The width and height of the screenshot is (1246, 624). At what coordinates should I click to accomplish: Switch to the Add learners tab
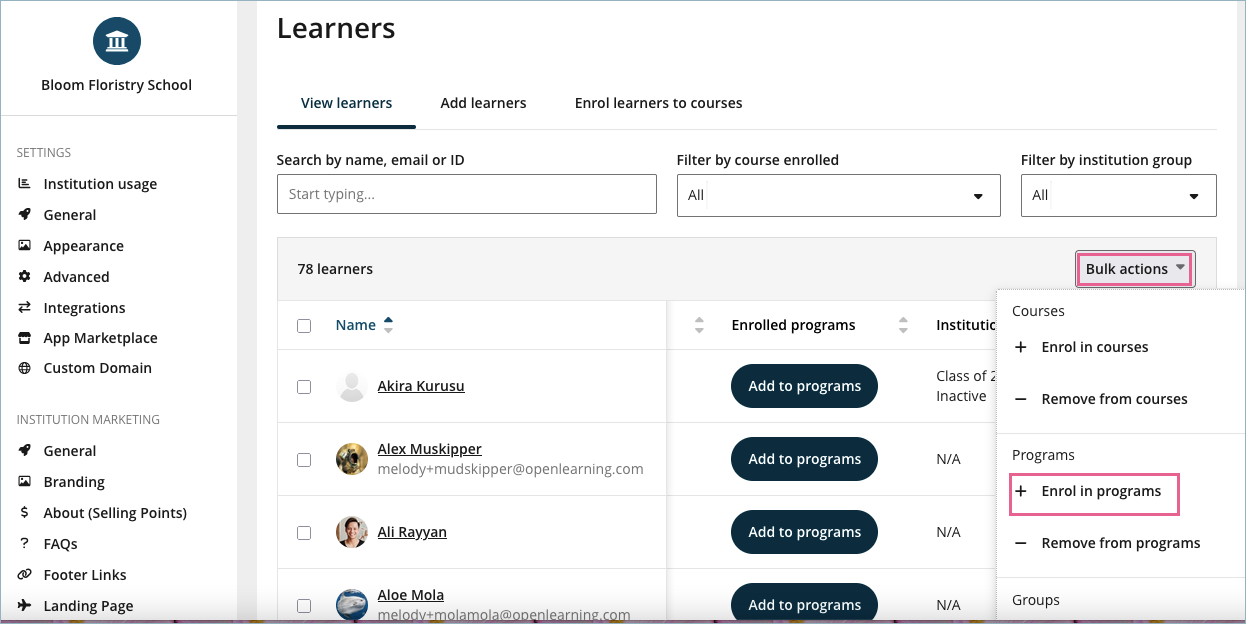[483, 103]
